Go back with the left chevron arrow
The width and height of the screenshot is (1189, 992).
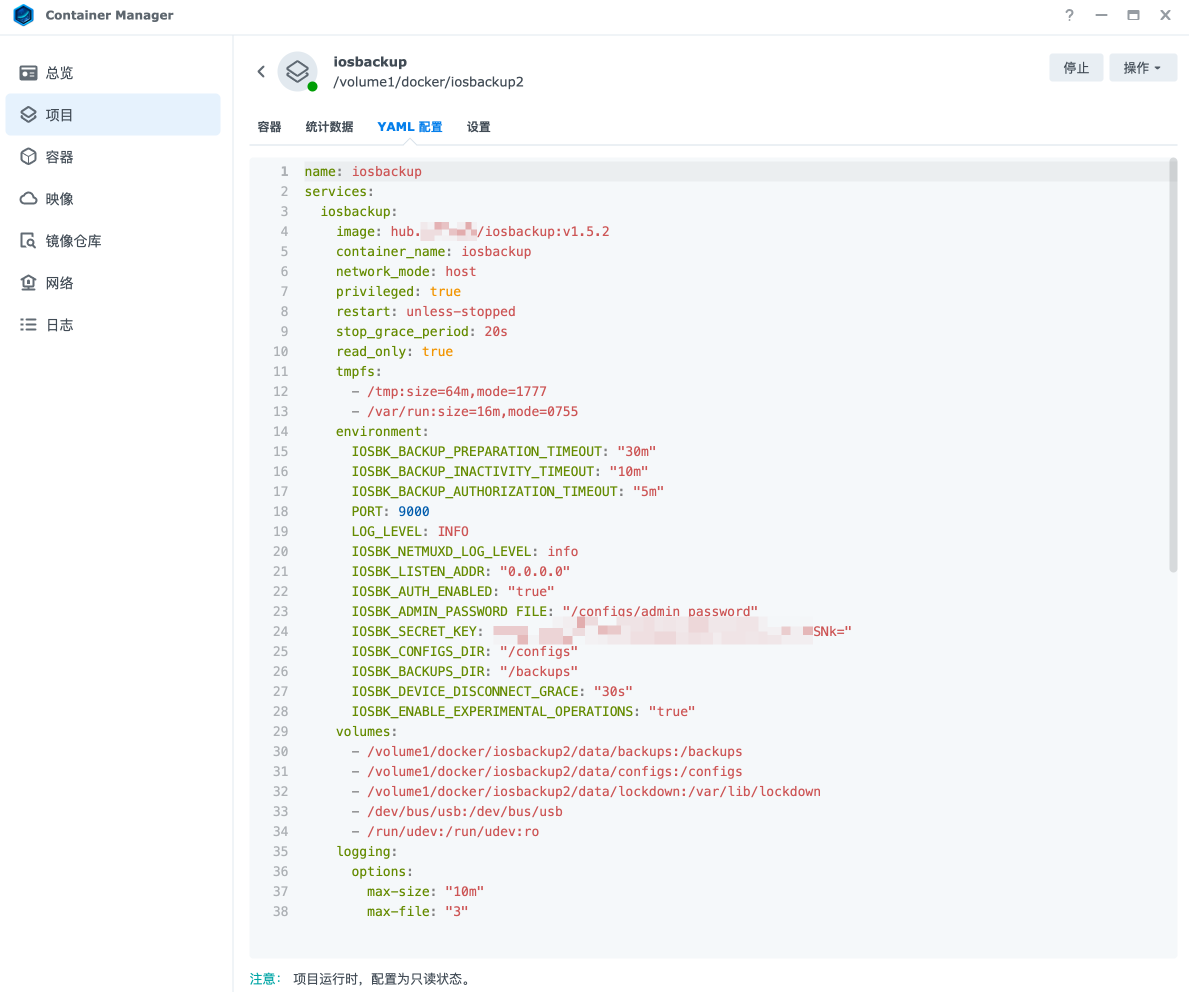(x=261, y=71)
